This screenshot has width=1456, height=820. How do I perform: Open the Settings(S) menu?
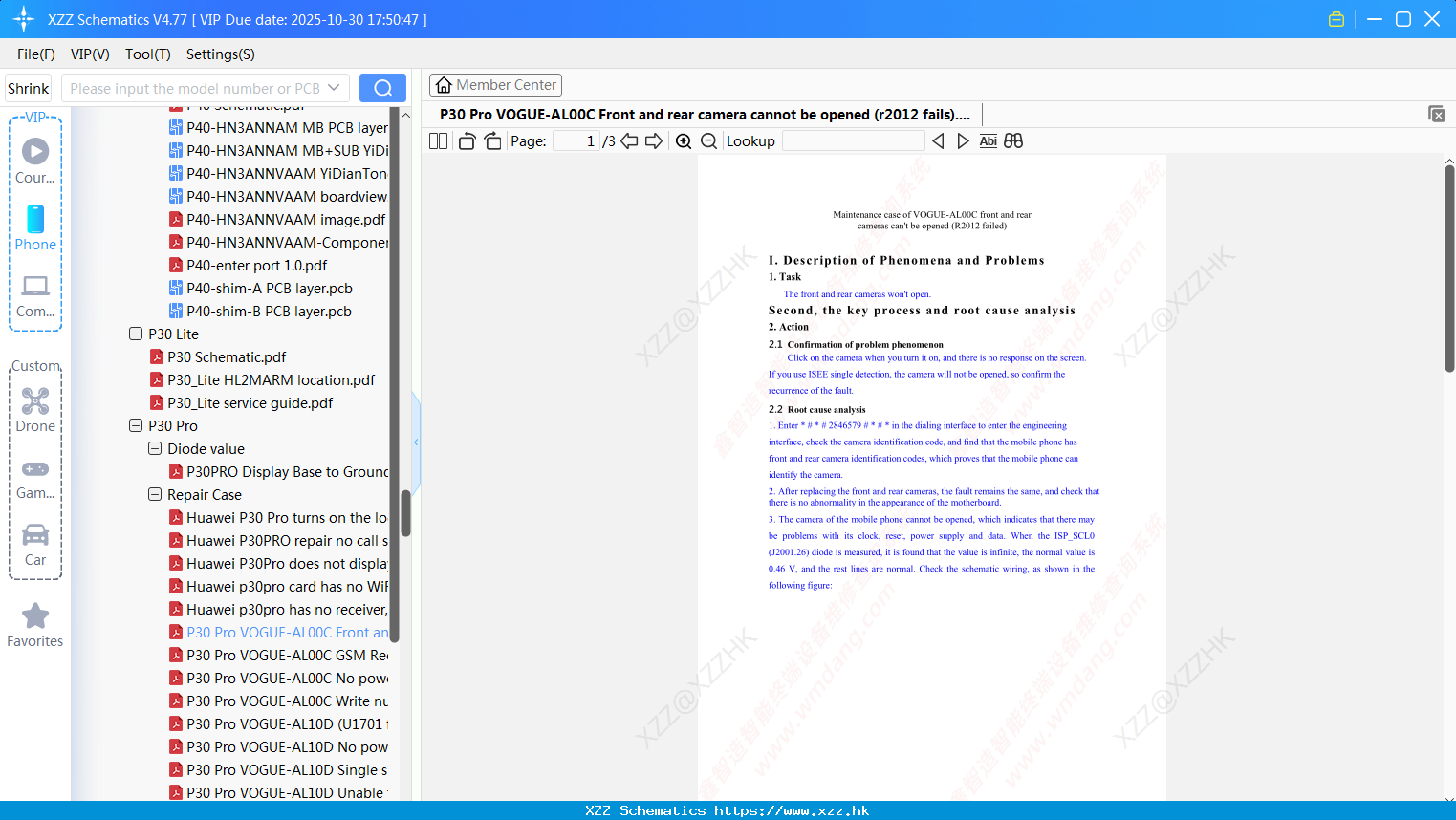[x=221, y=54]
